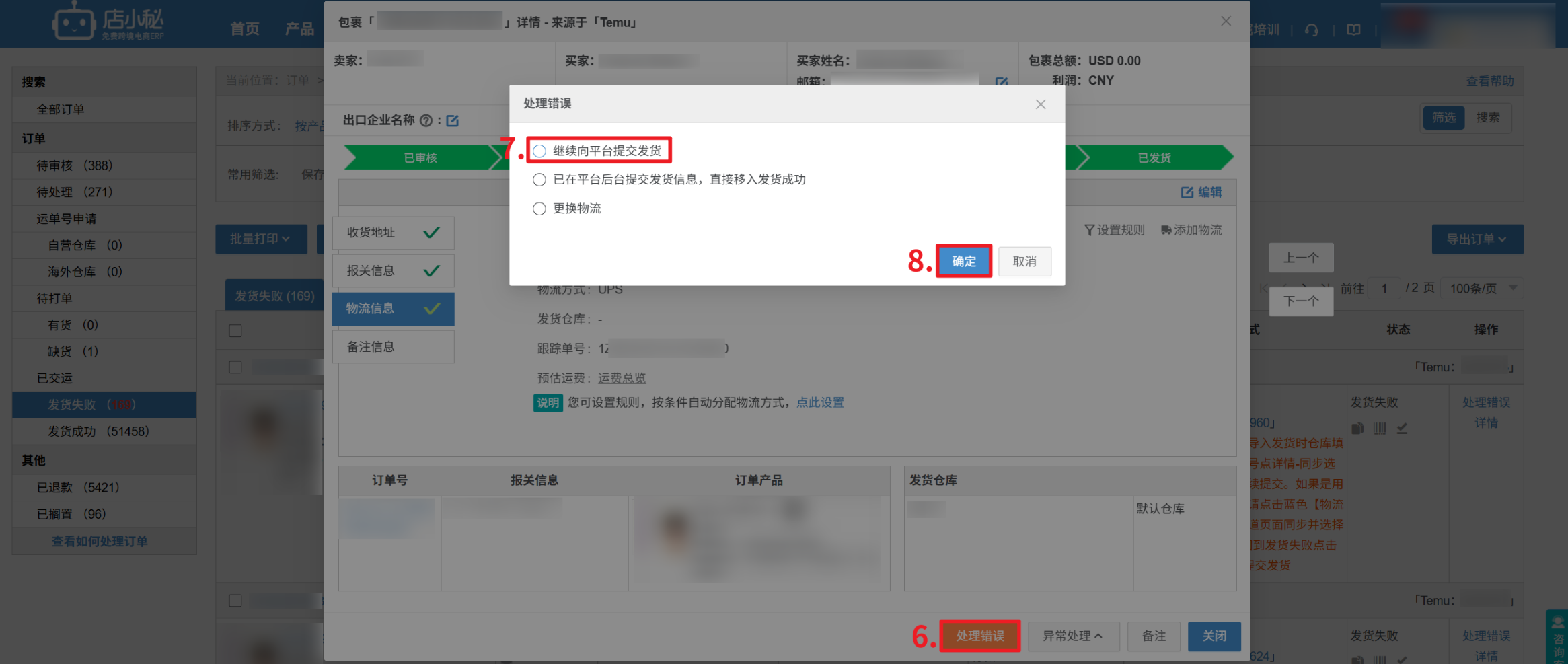Click the first row's 详情 link
The height and width of the screenshot is (664, 1568).
1487,422
